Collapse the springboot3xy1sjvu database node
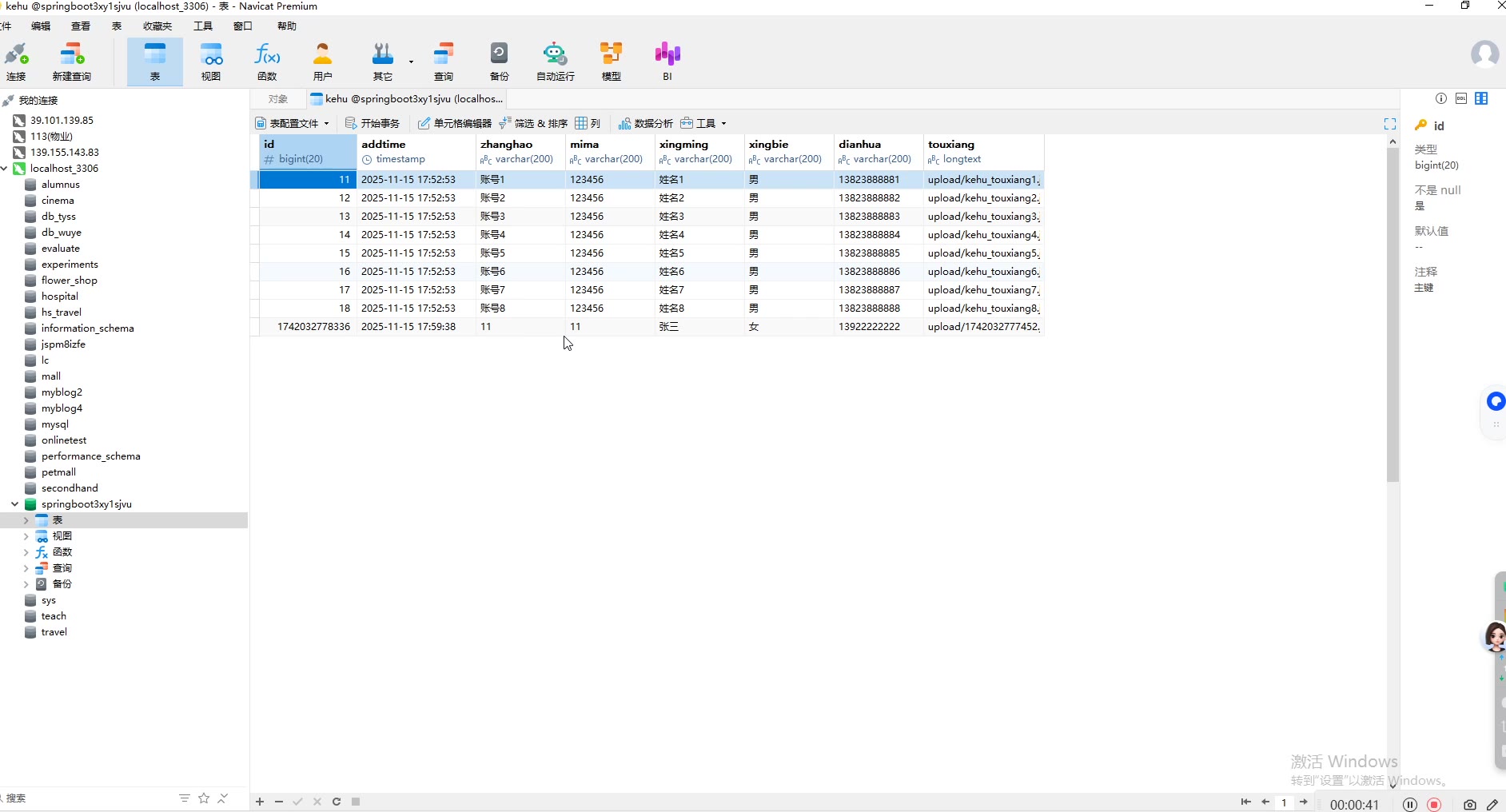The height and width of the screenshot is (812, 1506). point(15,504)
